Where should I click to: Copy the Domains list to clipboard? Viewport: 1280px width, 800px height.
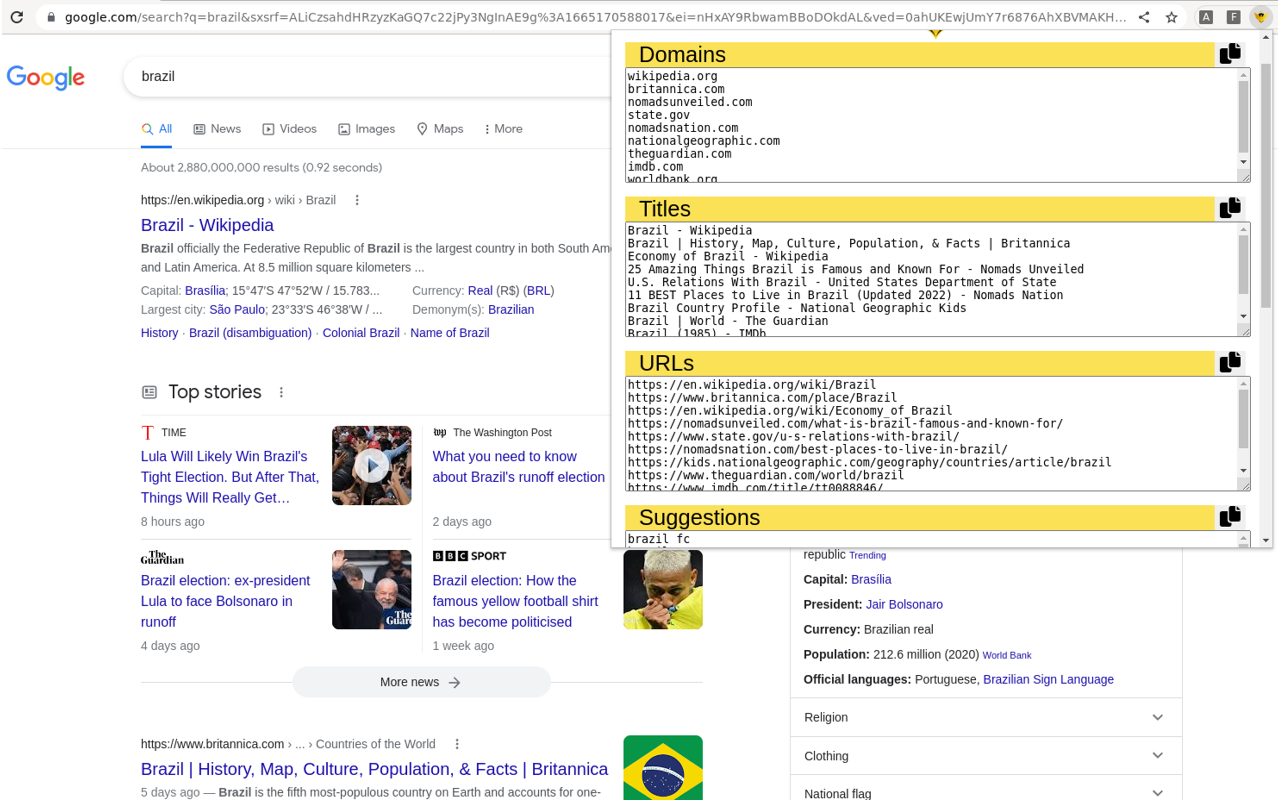point(1230,53)
